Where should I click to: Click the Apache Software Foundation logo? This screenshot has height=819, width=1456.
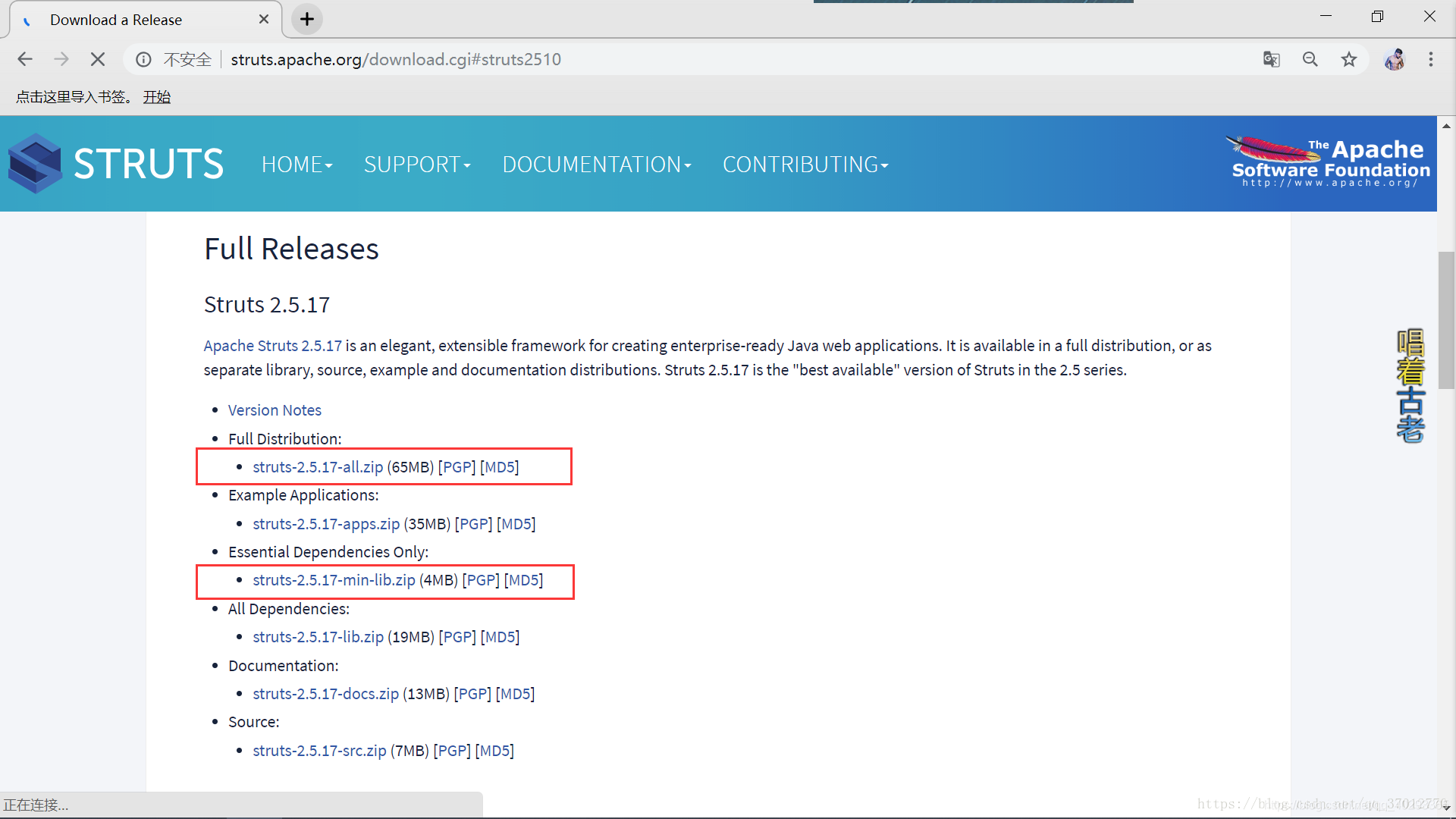coord(1329,162)
